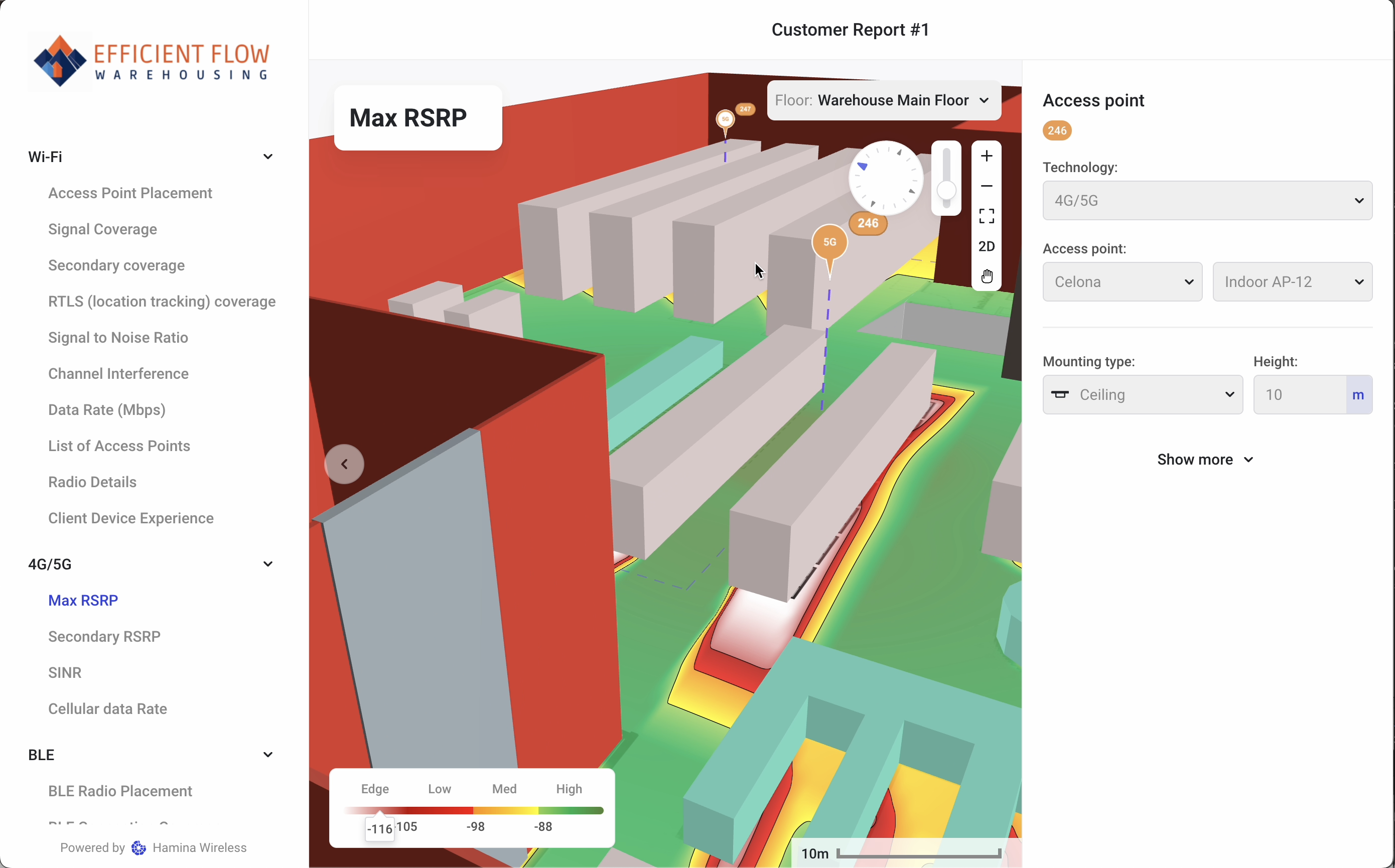Image resolution: width=1395 pixels, height=868 pixels.
Task: Click the Hamina Wireless logo icon
Action: point(138,847)
